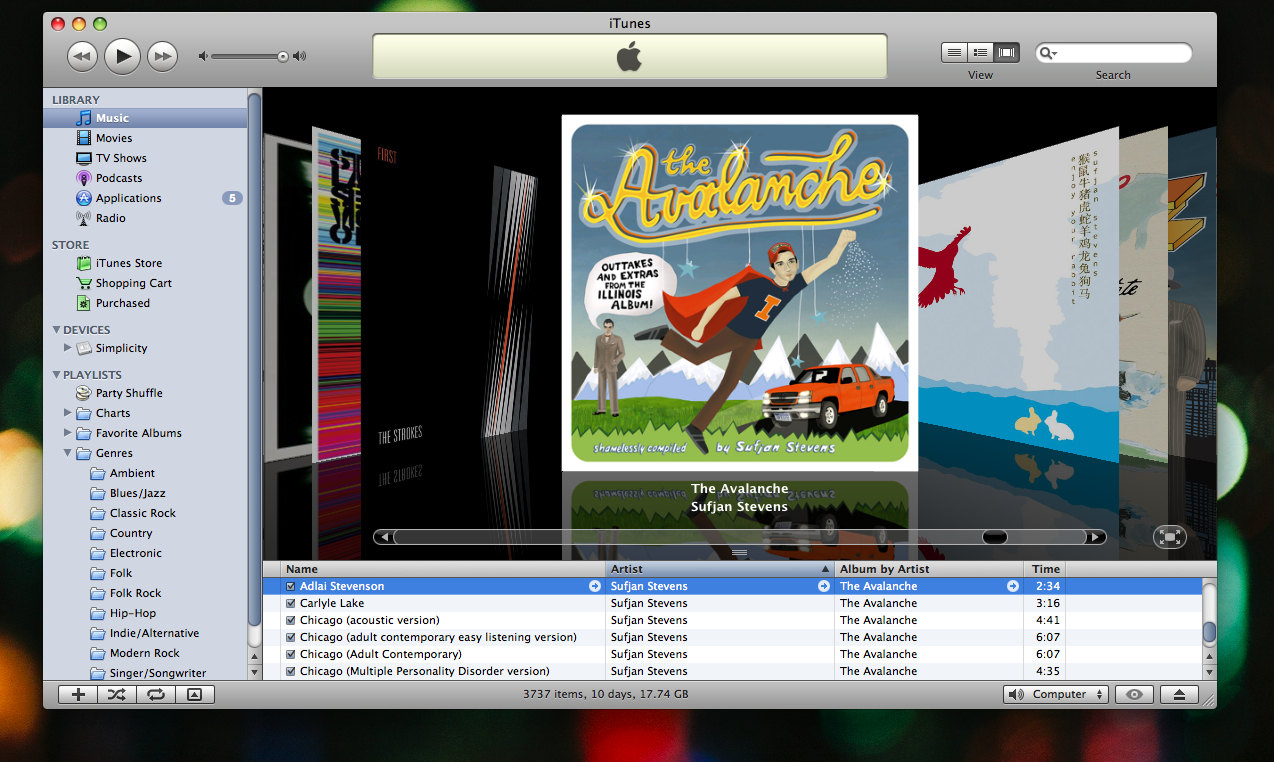Expand the Simplicity device

point(68,348)
